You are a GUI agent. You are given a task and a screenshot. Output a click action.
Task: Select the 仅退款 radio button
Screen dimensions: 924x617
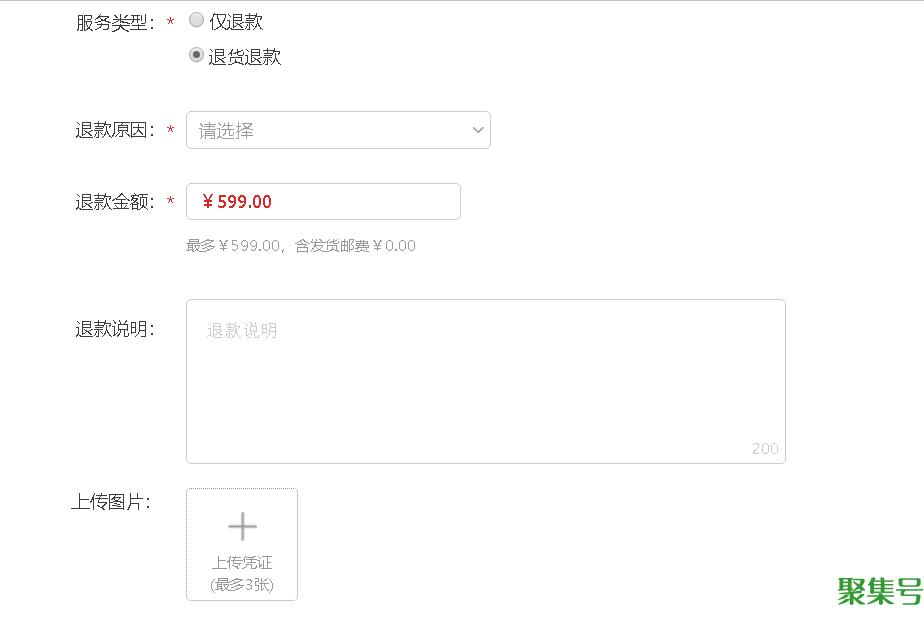point(196,20)
